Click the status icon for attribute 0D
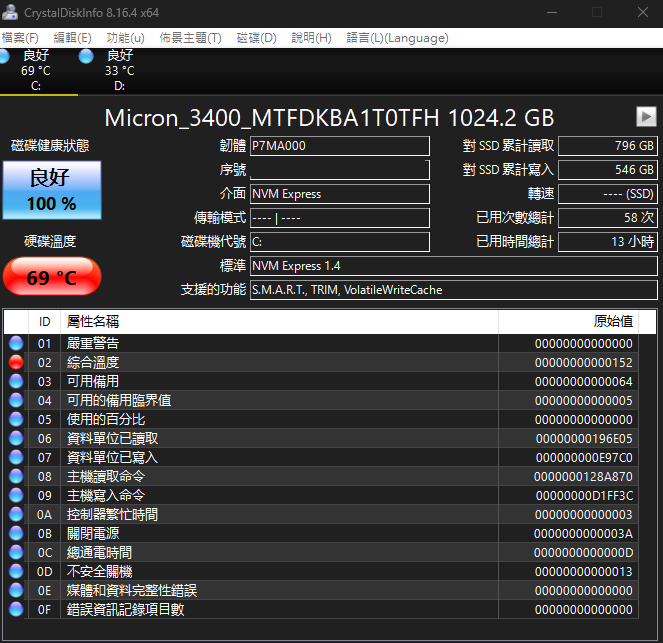Image resolution: width=663 pixels, height=643 pixels. coord(16,572)
